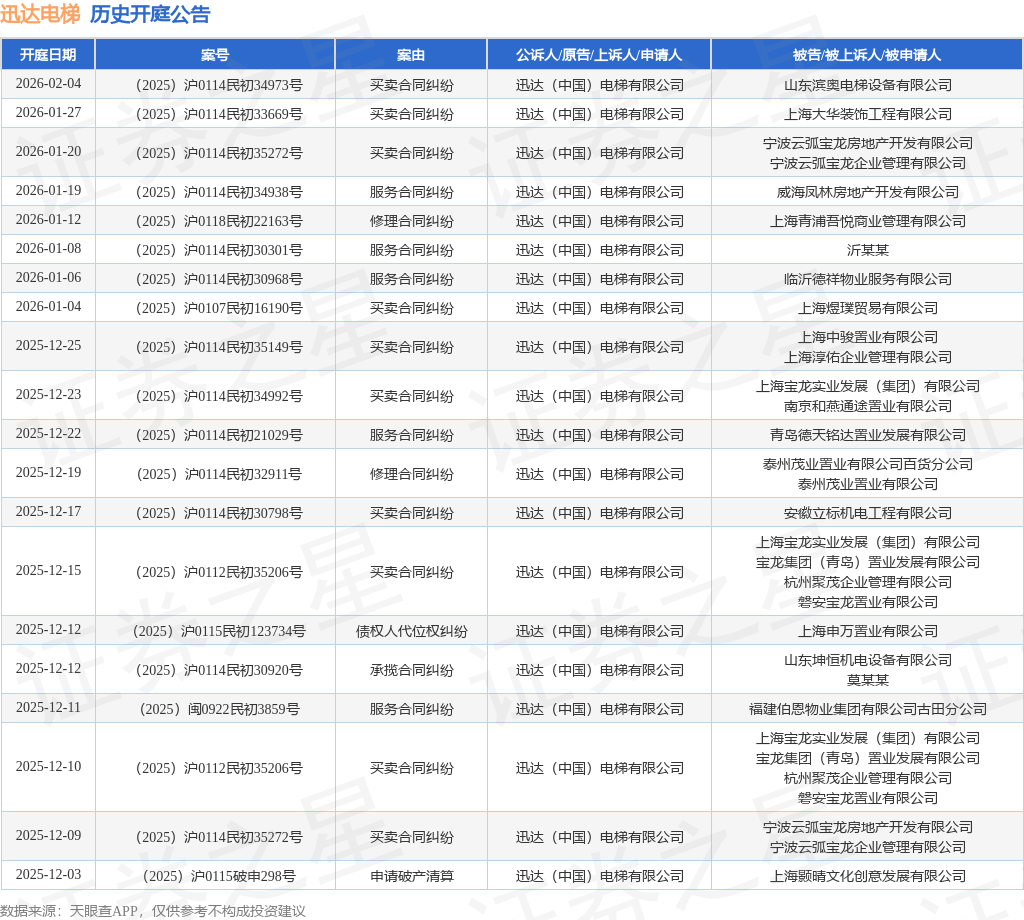Click defendant 上海煜璞贸易有限公司

tap(867, 308)
